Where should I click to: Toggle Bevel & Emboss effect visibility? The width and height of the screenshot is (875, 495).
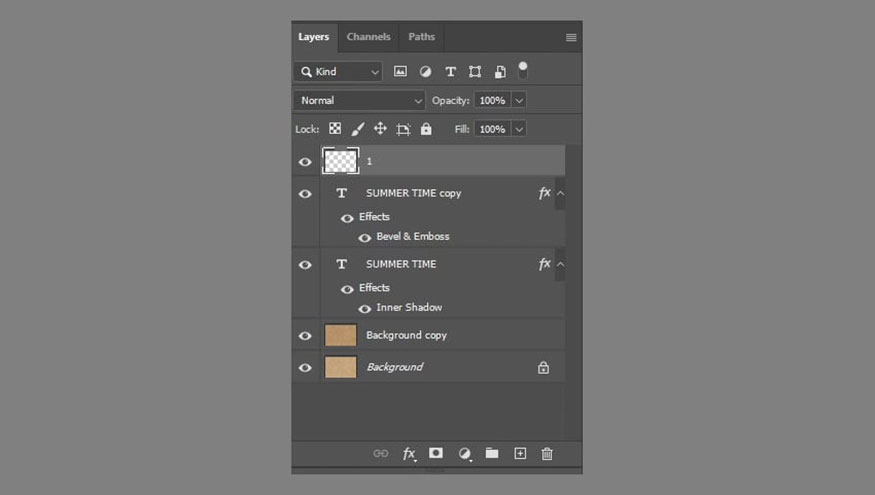click(364, 238)
